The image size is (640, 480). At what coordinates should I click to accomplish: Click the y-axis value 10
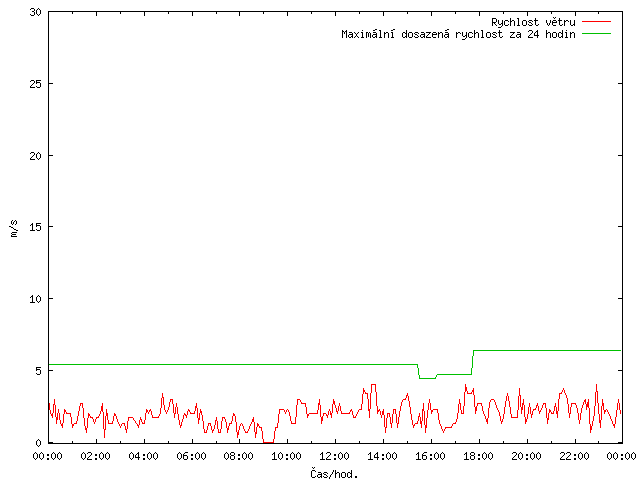point(36,299)
